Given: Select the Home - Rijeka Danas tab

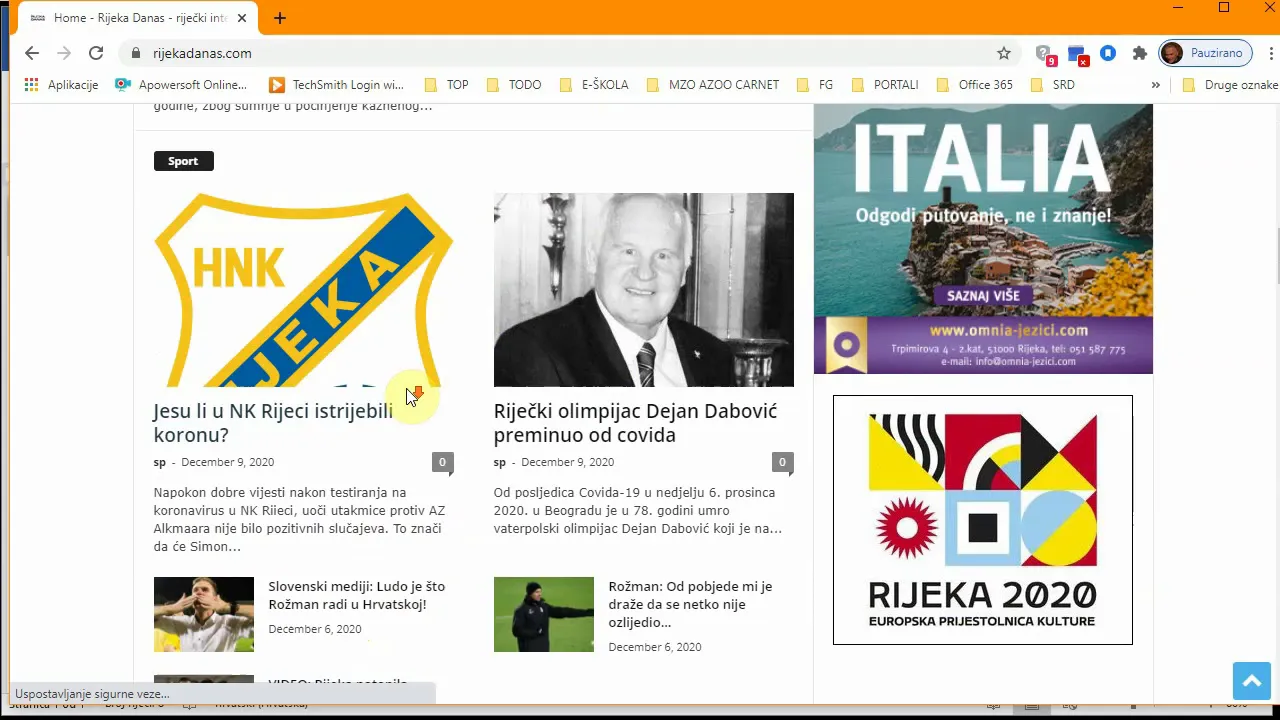Looking at the screenshot, I should (x=140, y=18).
